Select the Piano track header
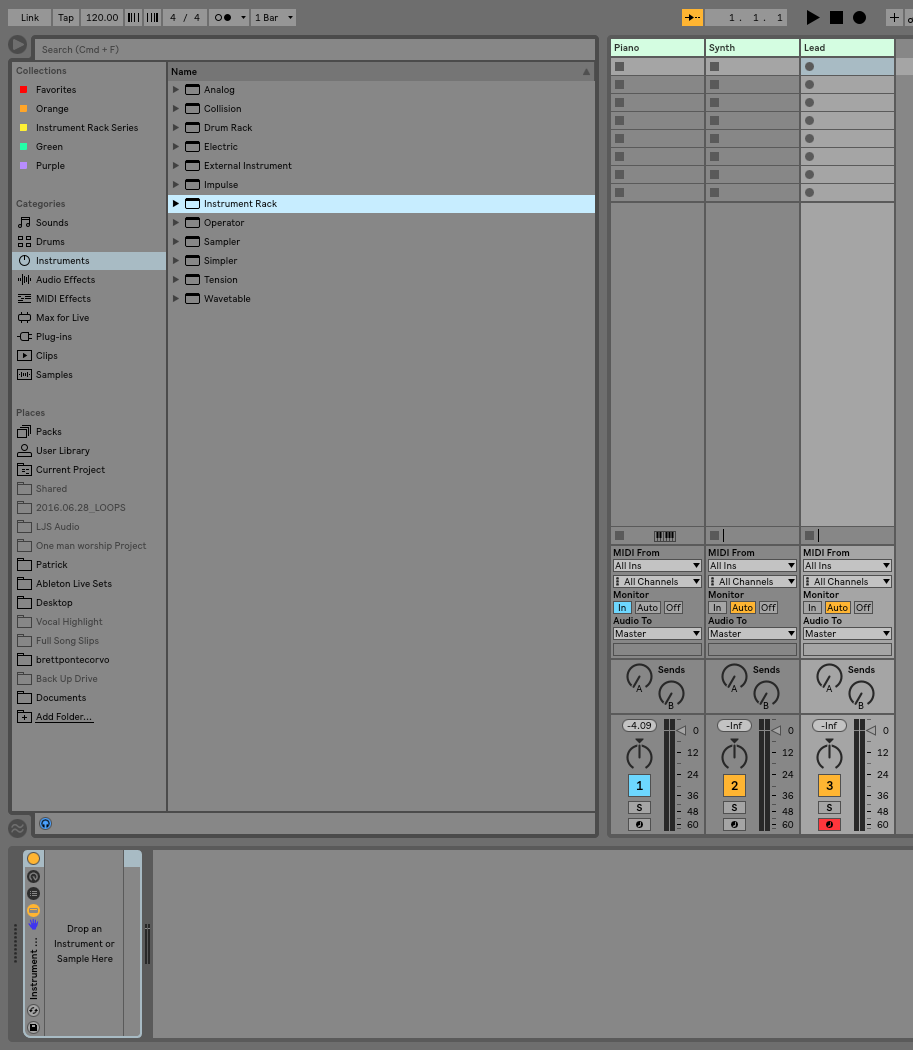The image size is (913, 1050). [x=657, y=48]
